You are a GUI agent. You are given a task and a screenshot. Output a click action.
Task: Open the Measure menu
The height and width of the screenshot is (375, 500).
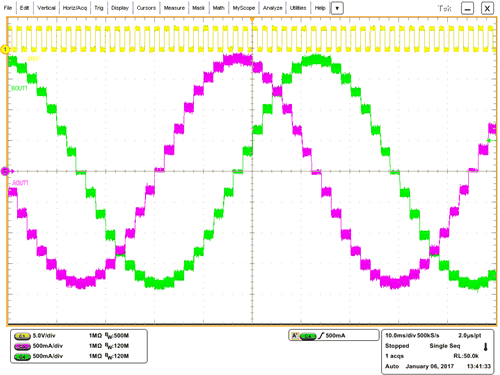tap(174, 8)
